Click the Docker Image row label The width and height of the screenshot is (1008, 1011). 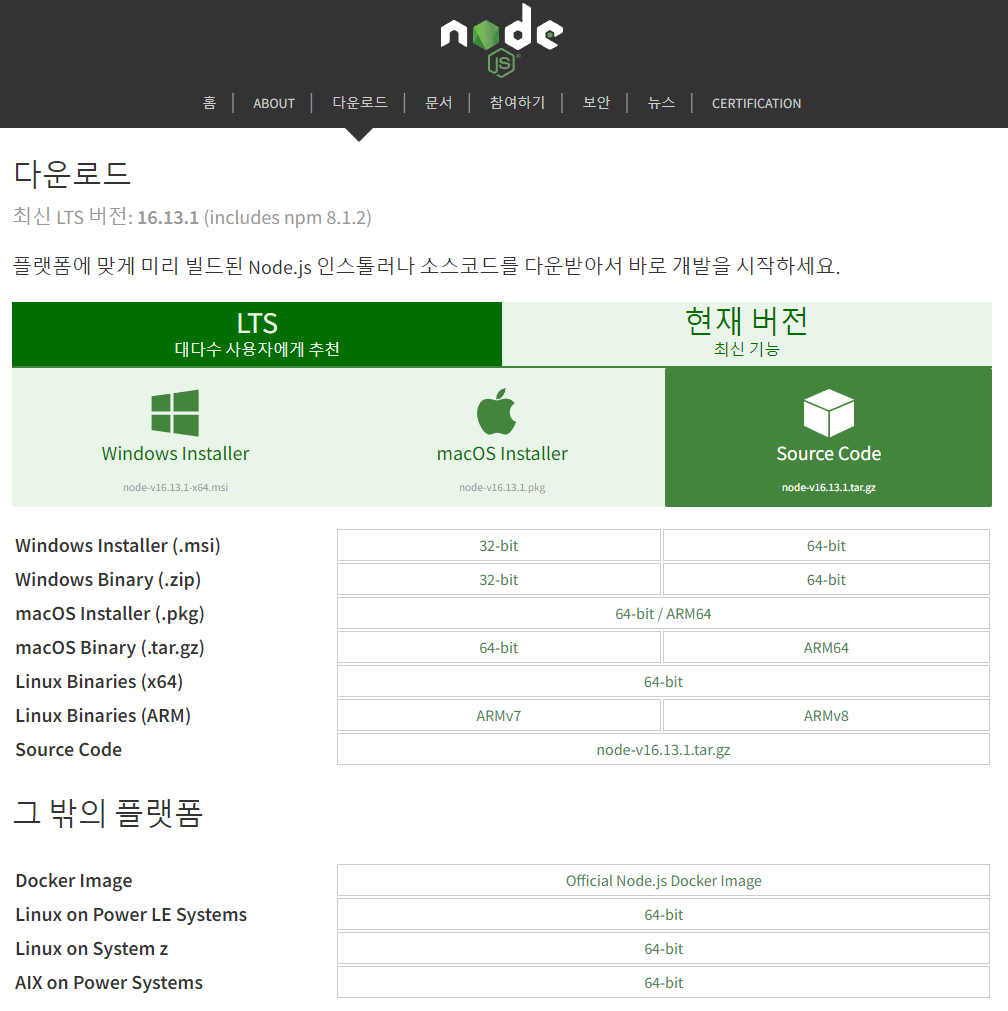(74, 881)
